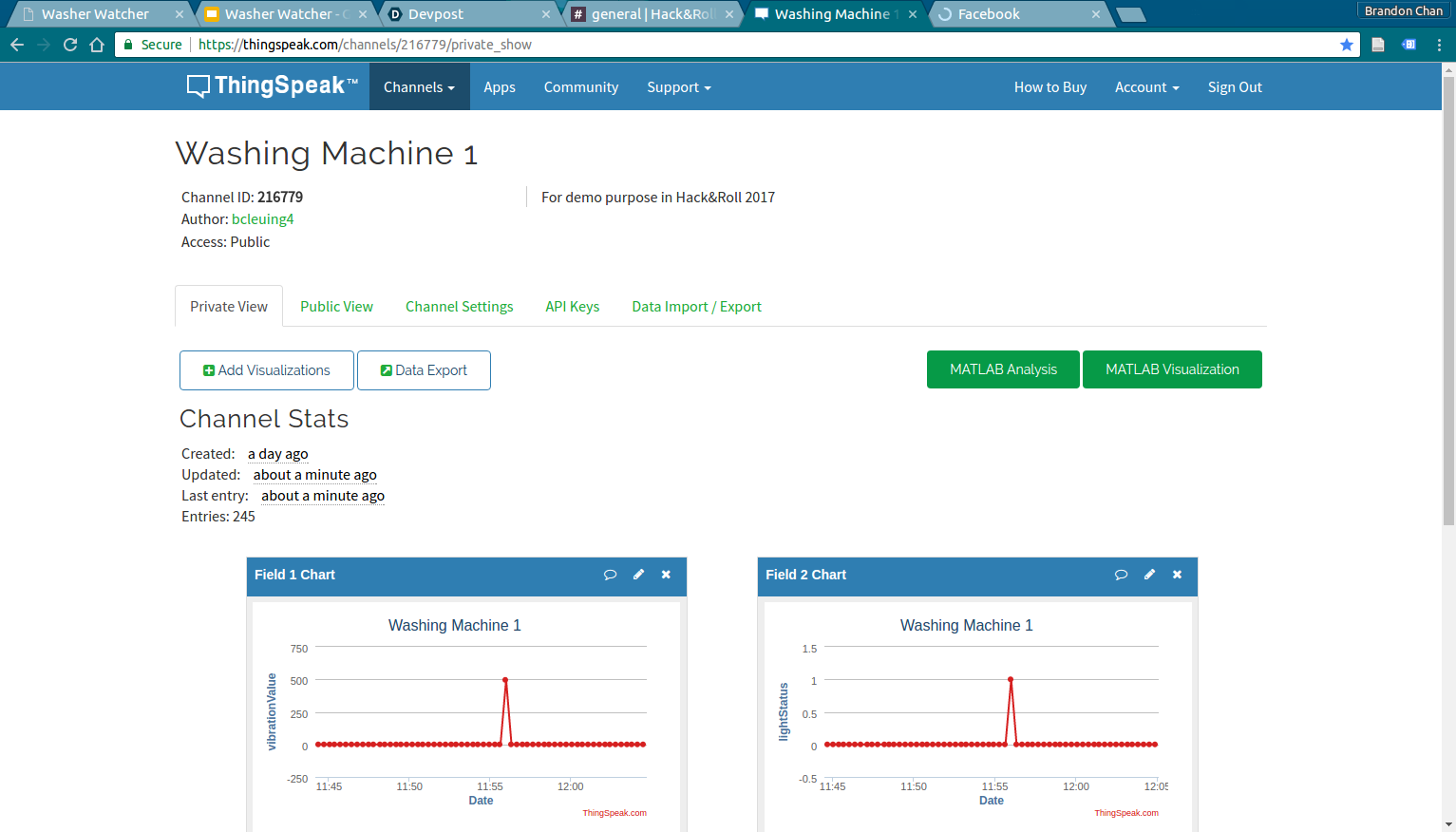Click the browser back arrow
This screenshot has width=1456, height=832.
[x=17, y=45]
